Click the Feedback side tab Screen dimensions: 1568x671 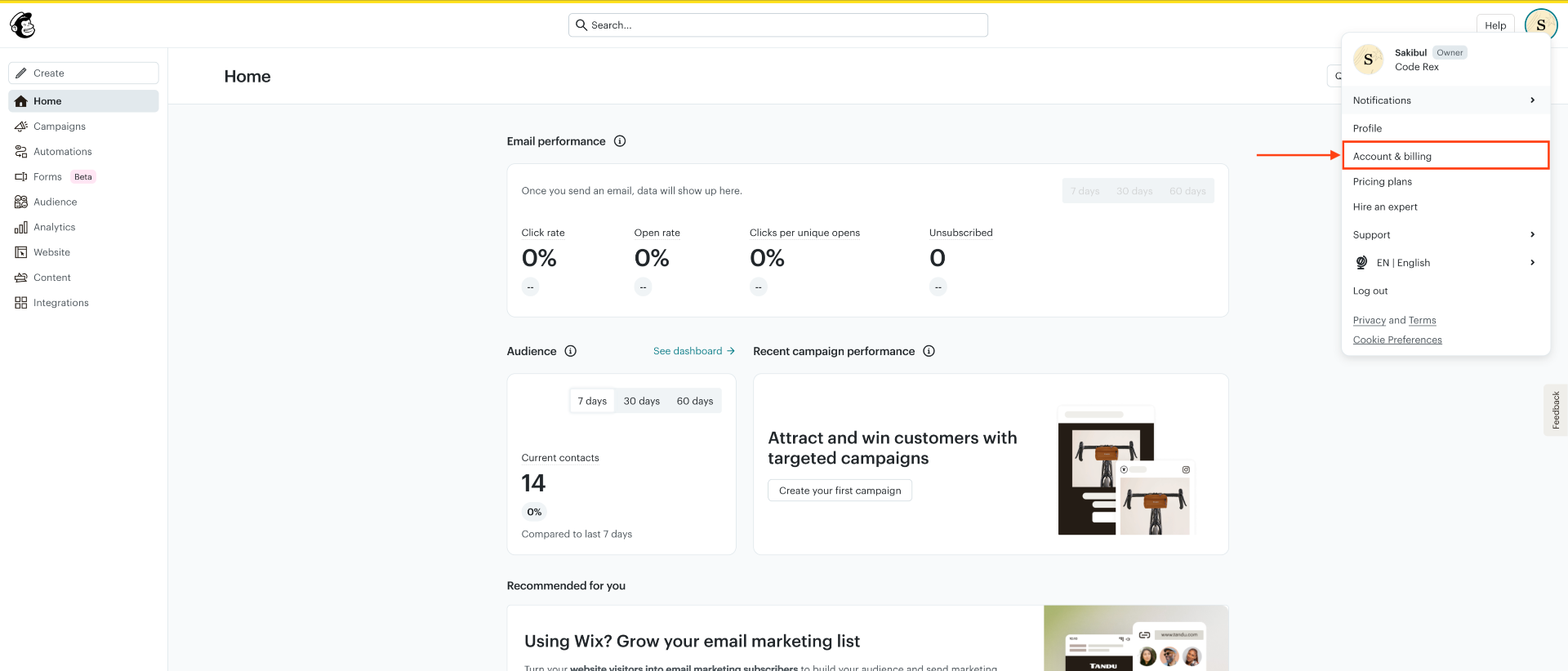pos(1555,410)
